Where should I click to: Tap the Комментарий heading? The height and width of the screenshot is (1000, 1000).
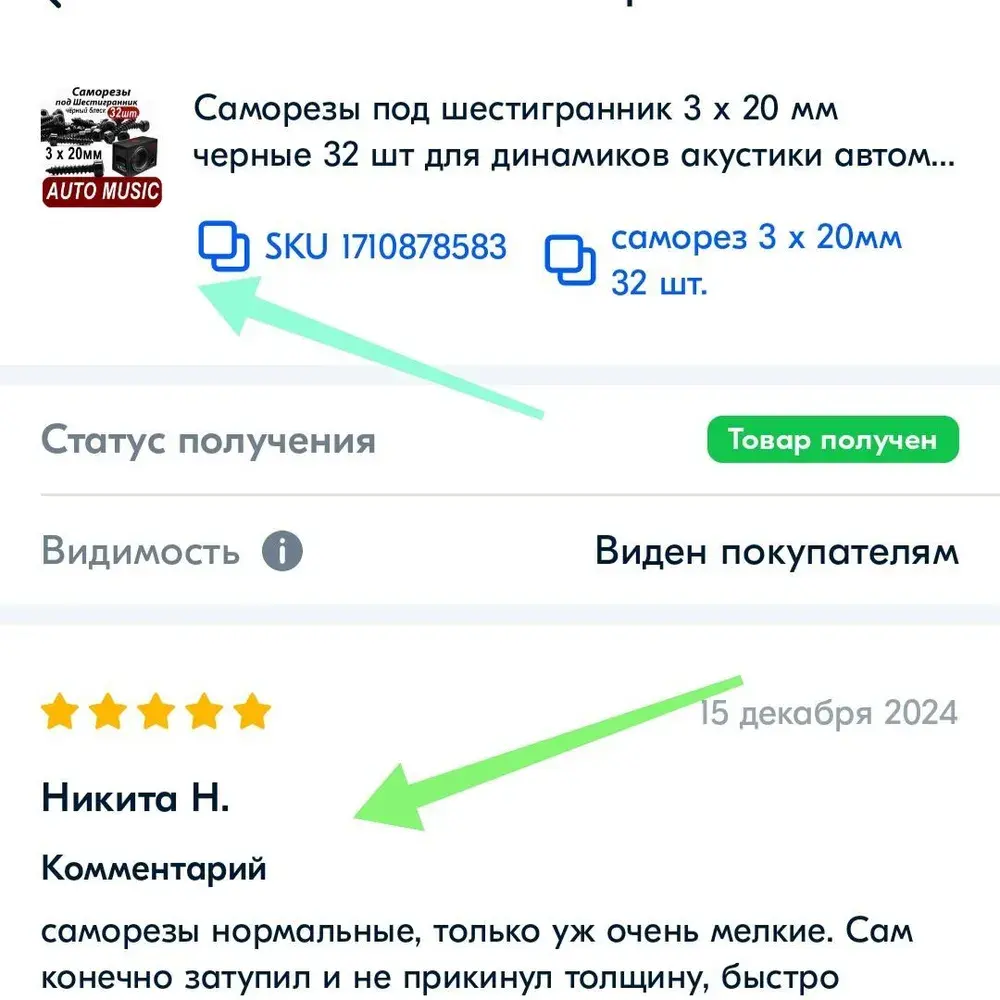click(x=154, y=869)
